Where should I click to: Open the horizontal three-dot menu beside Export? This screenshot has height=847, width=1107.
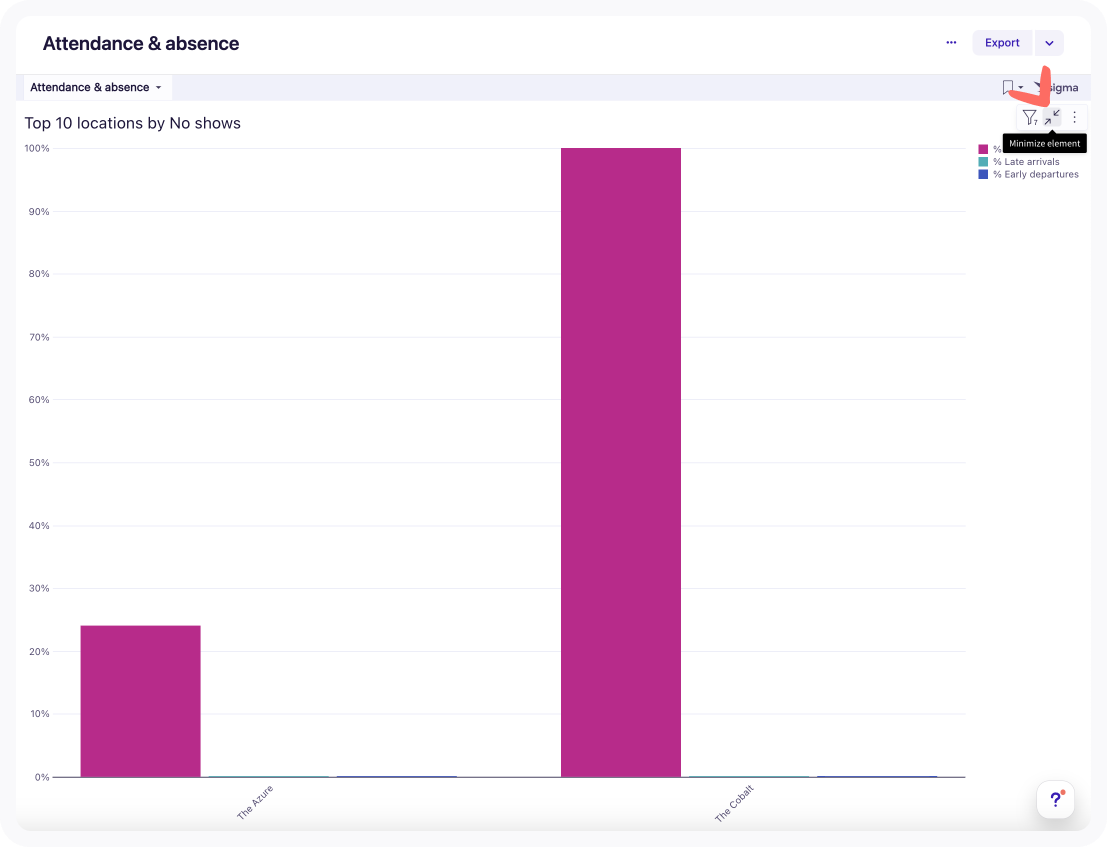(x=951, y=43)
